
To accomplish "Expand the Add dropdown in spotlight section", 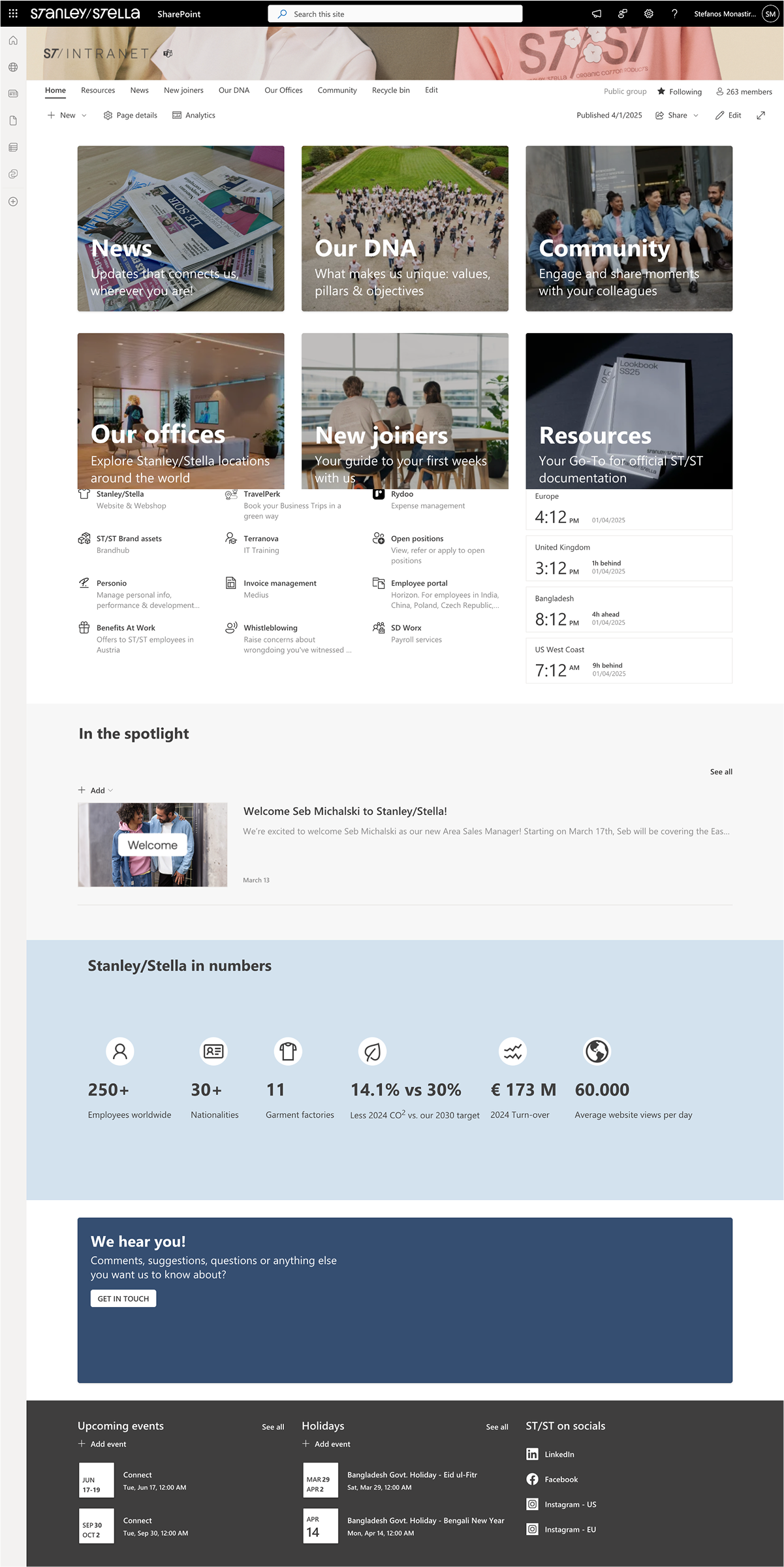I will (x=95, y=790).
